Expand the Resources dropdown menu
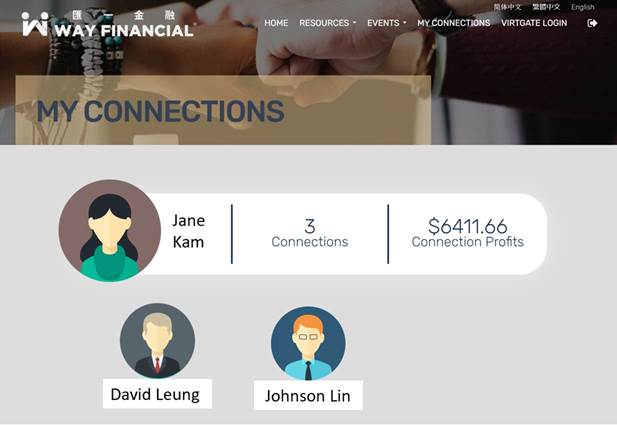This screenshot has width=617, height=425. (327, 23)
